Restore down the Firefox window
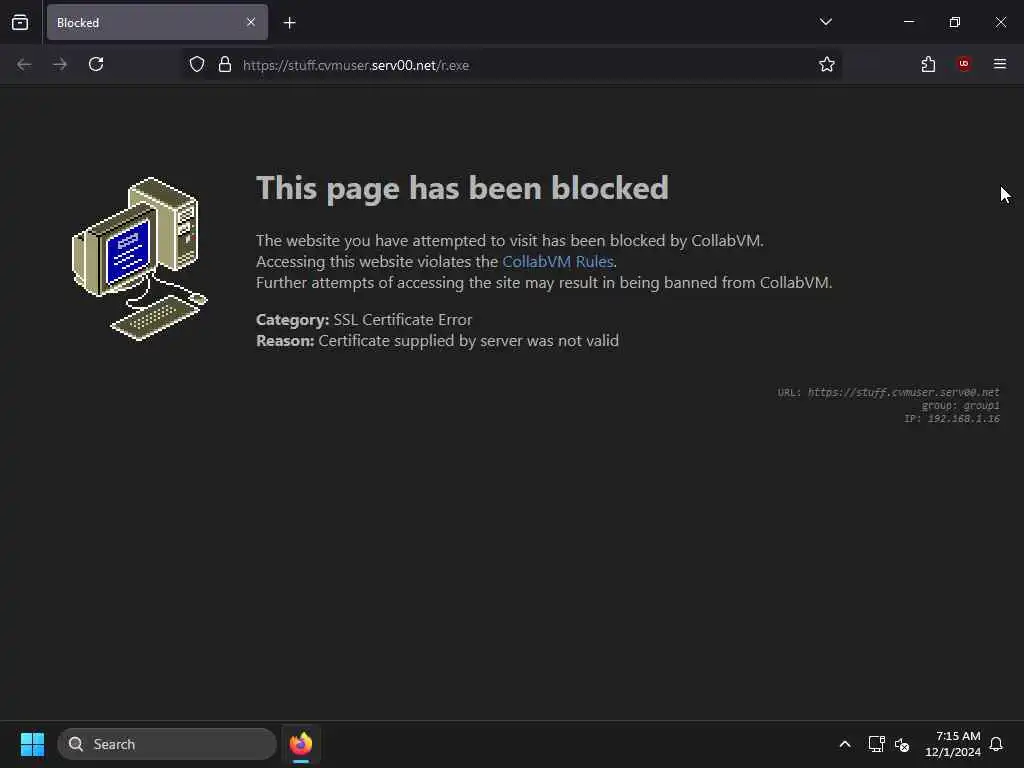 point(955,22)
